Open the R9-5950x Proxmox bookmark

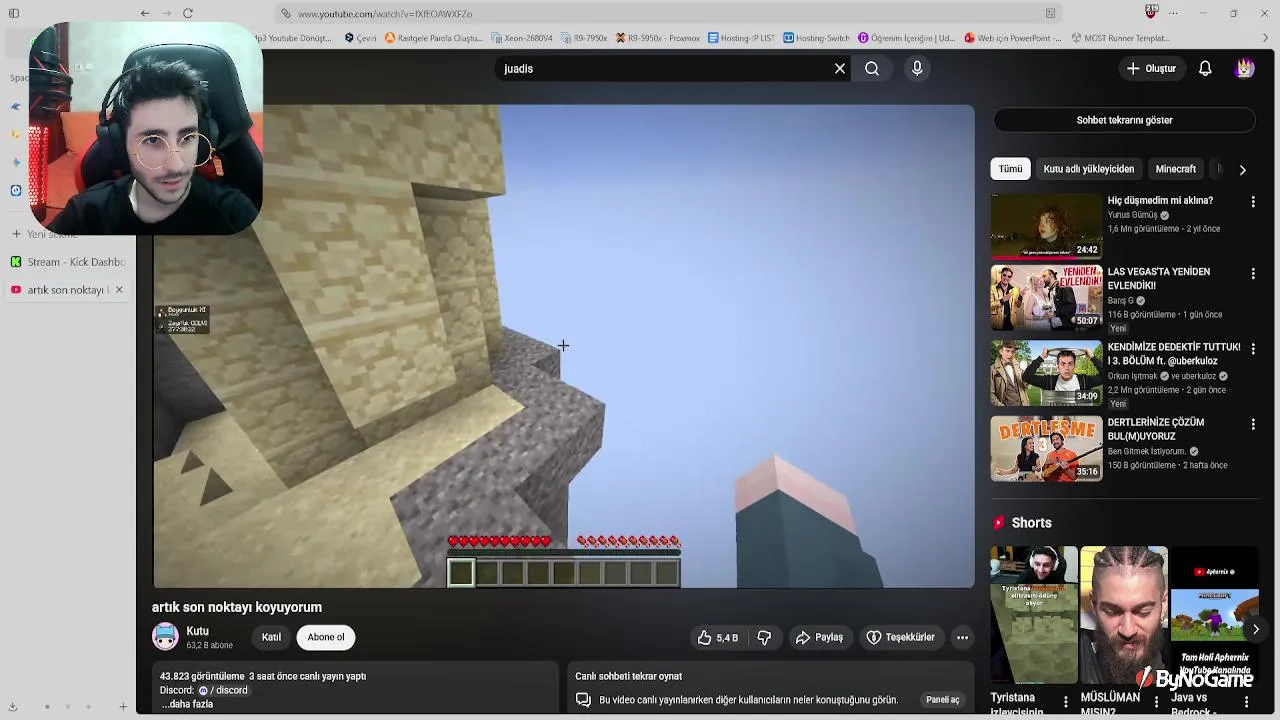[x=658, y=38]
